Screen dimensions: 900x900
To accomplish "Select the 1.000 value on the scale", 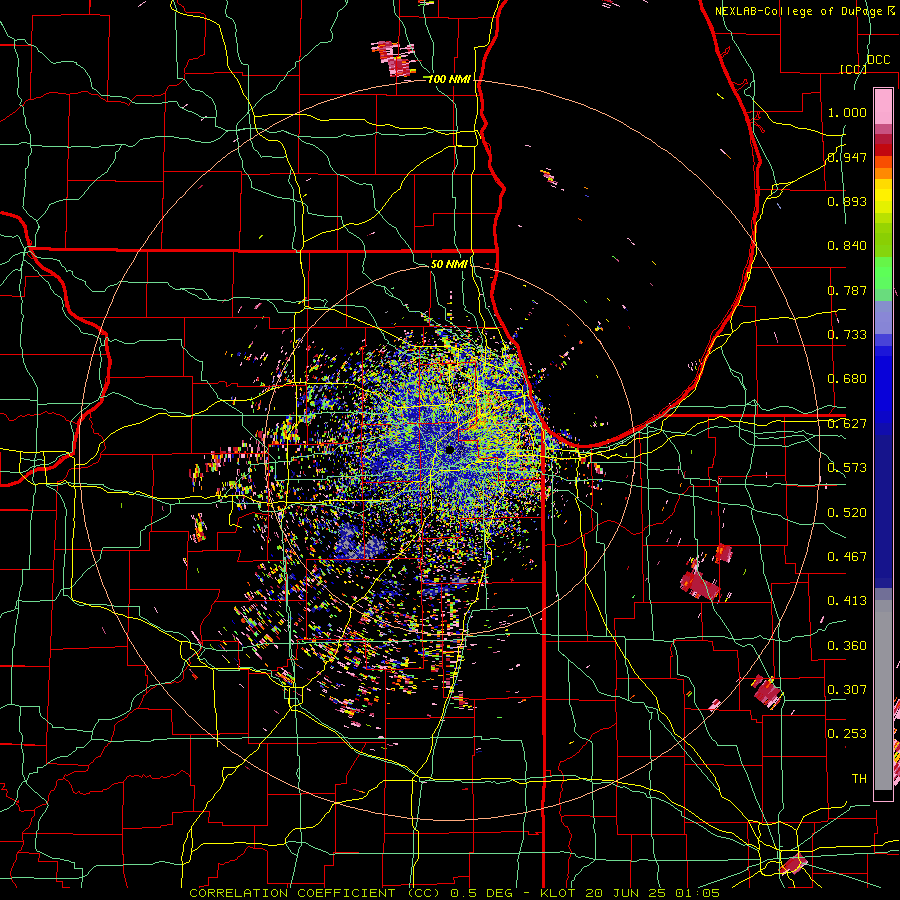I will coord(847,112).
